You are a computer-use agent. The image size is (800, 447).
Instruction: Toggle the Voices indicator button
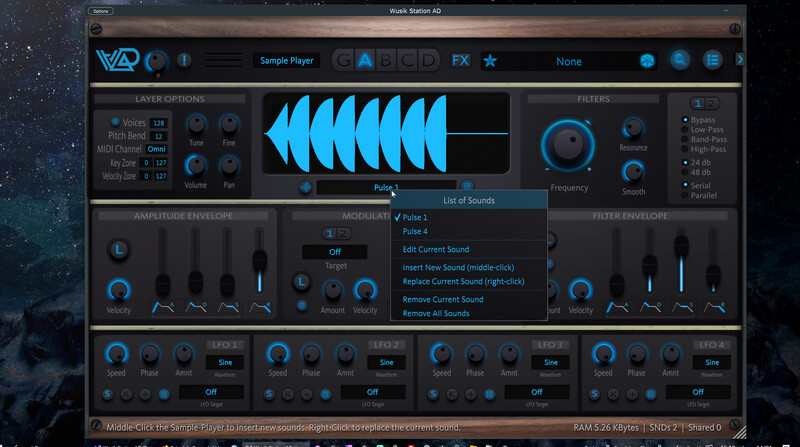[115, 121]
